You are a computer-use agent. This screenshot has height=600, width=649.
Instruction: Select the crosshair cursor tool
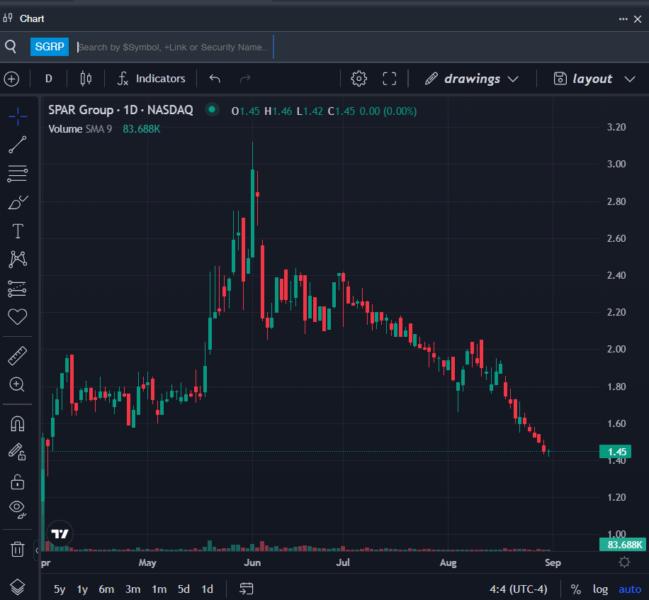[18, 116]
